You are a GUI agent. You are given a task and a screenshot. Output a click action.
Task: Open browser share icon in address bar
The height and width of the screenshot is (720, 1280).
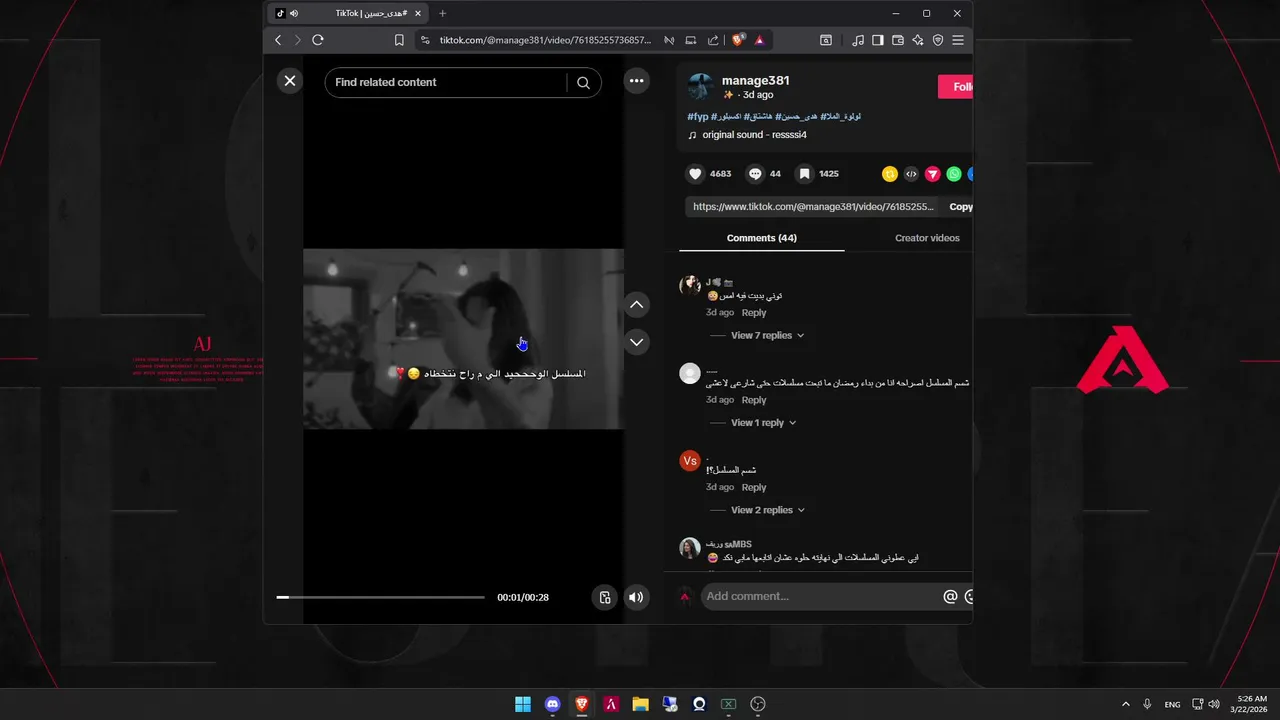pyautogui.click(x=713, y=40)
